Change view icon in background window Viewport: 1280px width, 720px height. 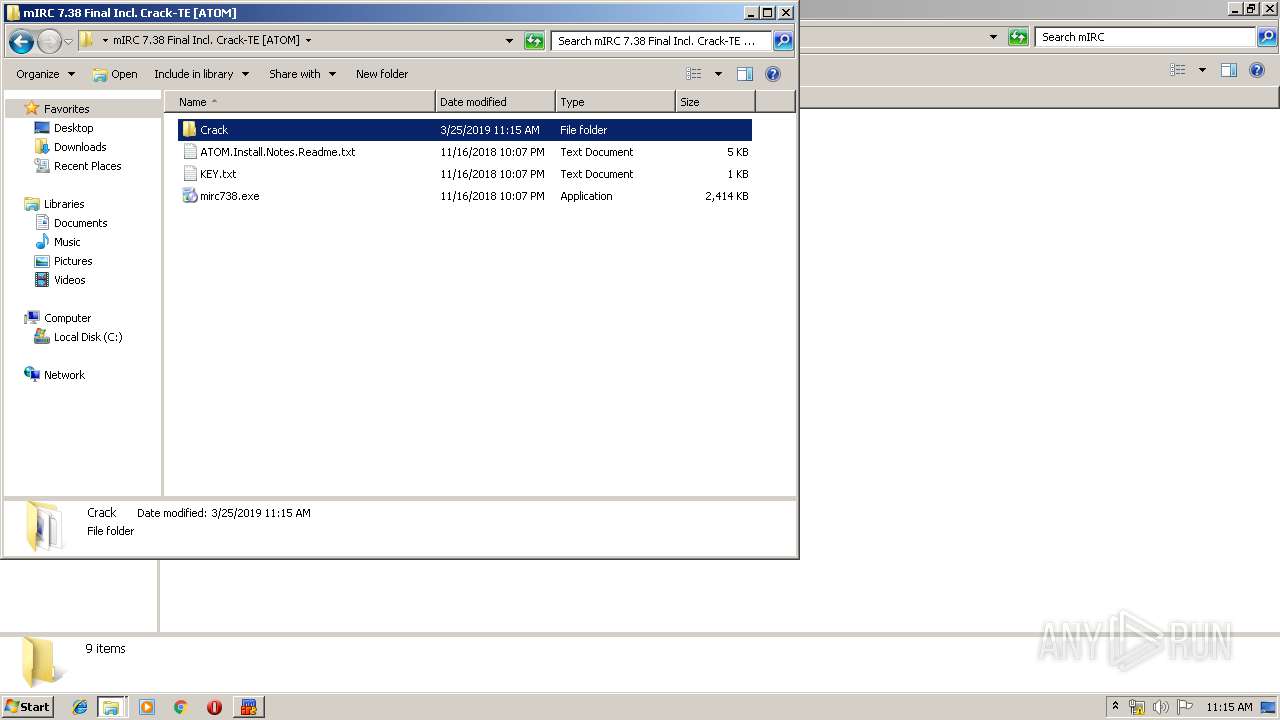click(x=1178, y=70)
